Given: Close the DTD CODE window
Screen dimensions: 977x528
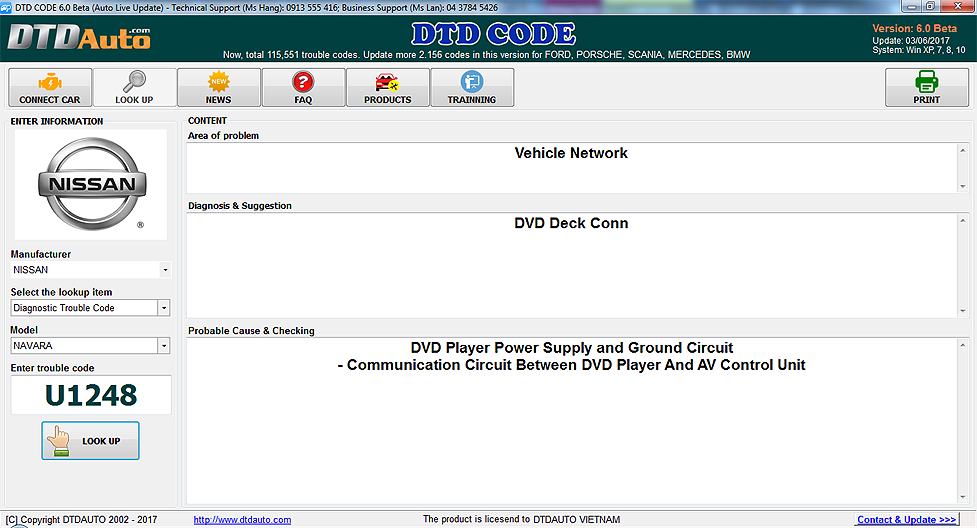Looking at the screenshot, I should (959, 6).
